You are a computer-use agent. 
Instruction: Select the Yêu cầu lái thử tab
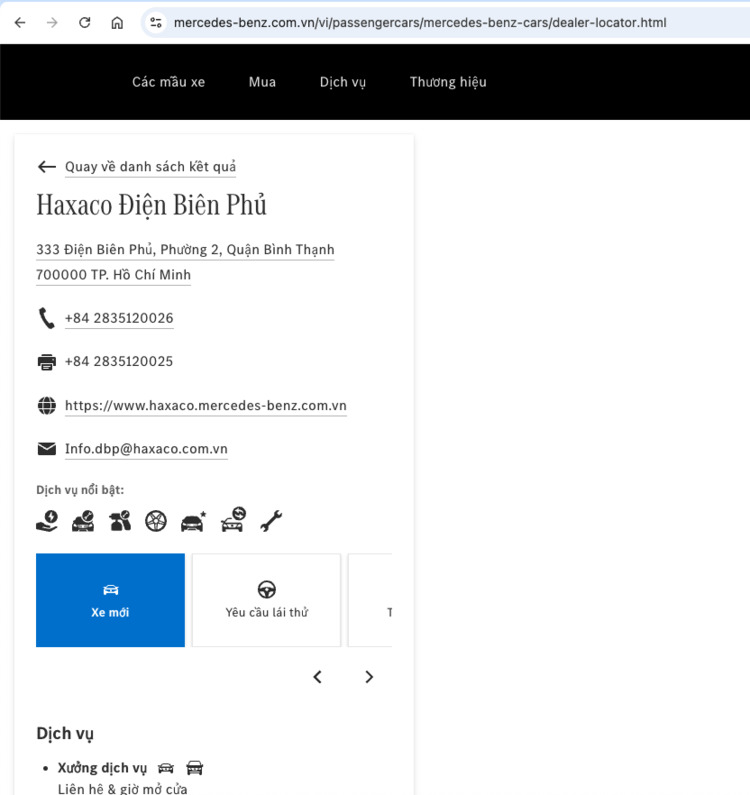point(267,600)
